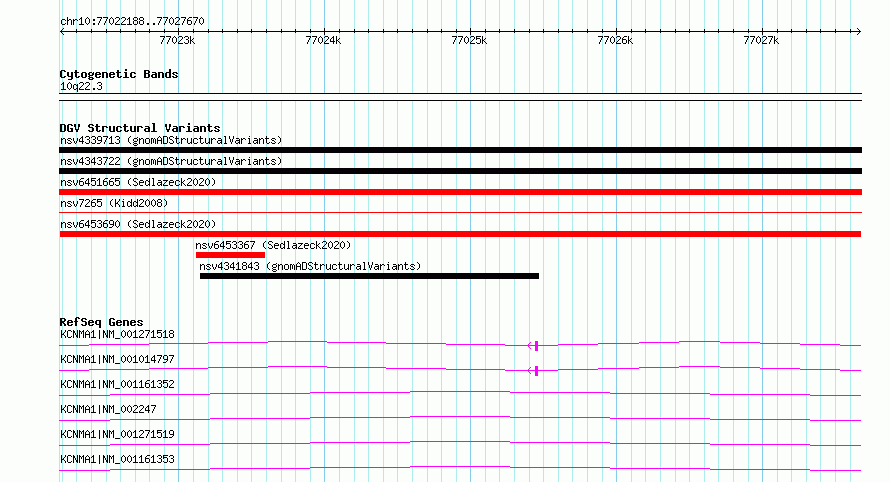Screen dimensions: 890x482
Task: Select transcript KCNMA1|NM_001271518 label
Action: pos(117,334)
